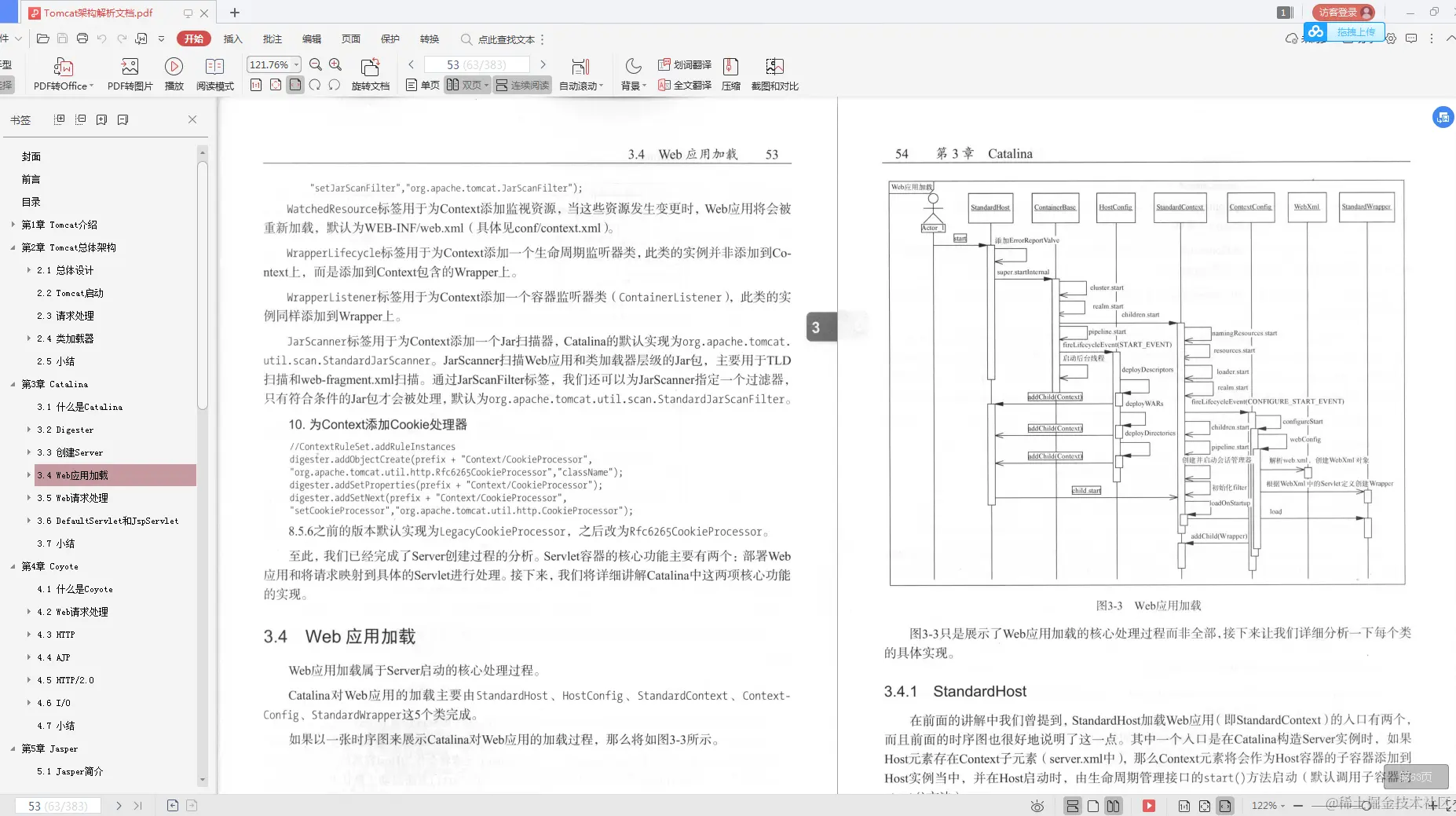
Task: Open the 批注 annotation tab
Action: [271, 38]
